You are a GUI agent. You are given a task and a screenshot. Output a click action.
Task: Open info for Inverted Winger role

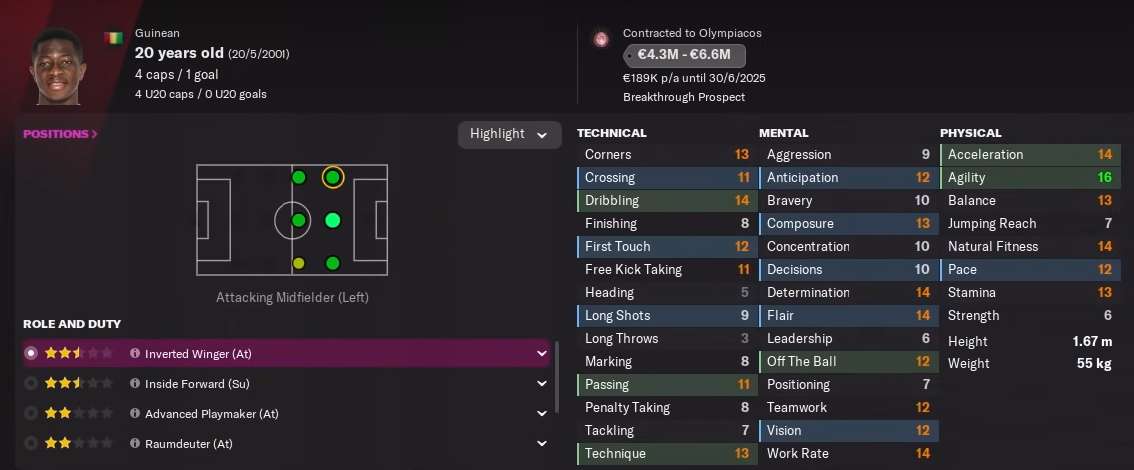135,354
